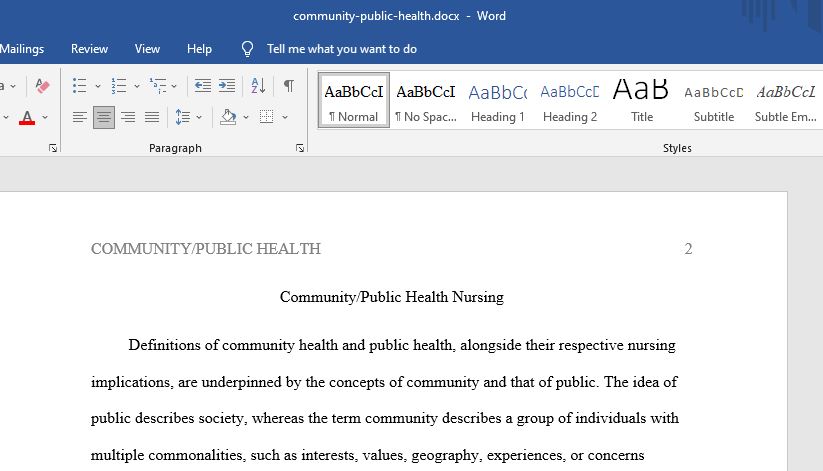Click the title Community/Public Health Nursing
Viewport: 823px width, 471px height.
[x=392, y=297]
